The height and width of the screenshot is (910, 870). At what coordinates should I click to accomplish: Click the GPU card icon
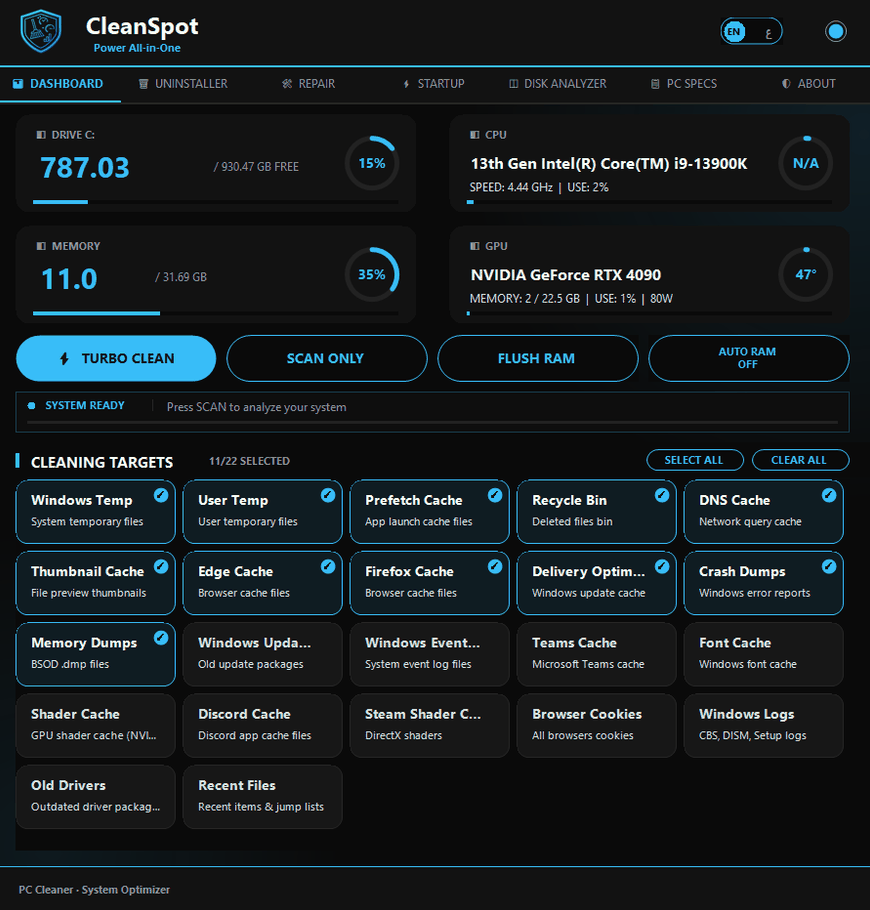[474, 246]
